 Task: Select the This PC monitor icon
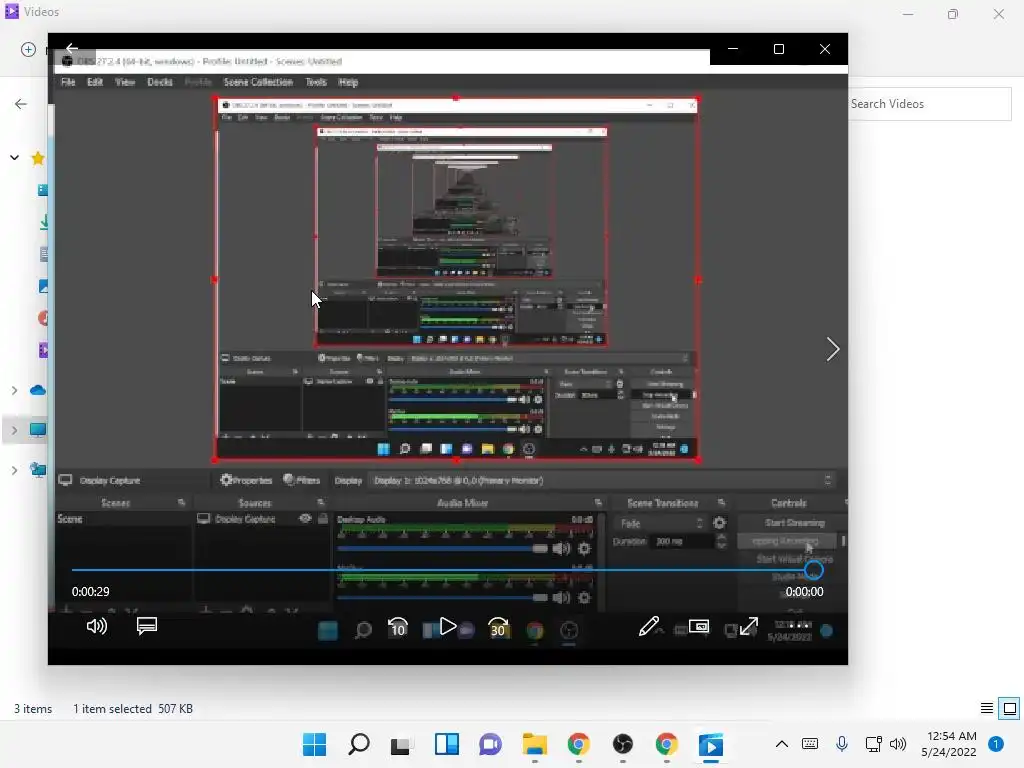tap(38, 430)
